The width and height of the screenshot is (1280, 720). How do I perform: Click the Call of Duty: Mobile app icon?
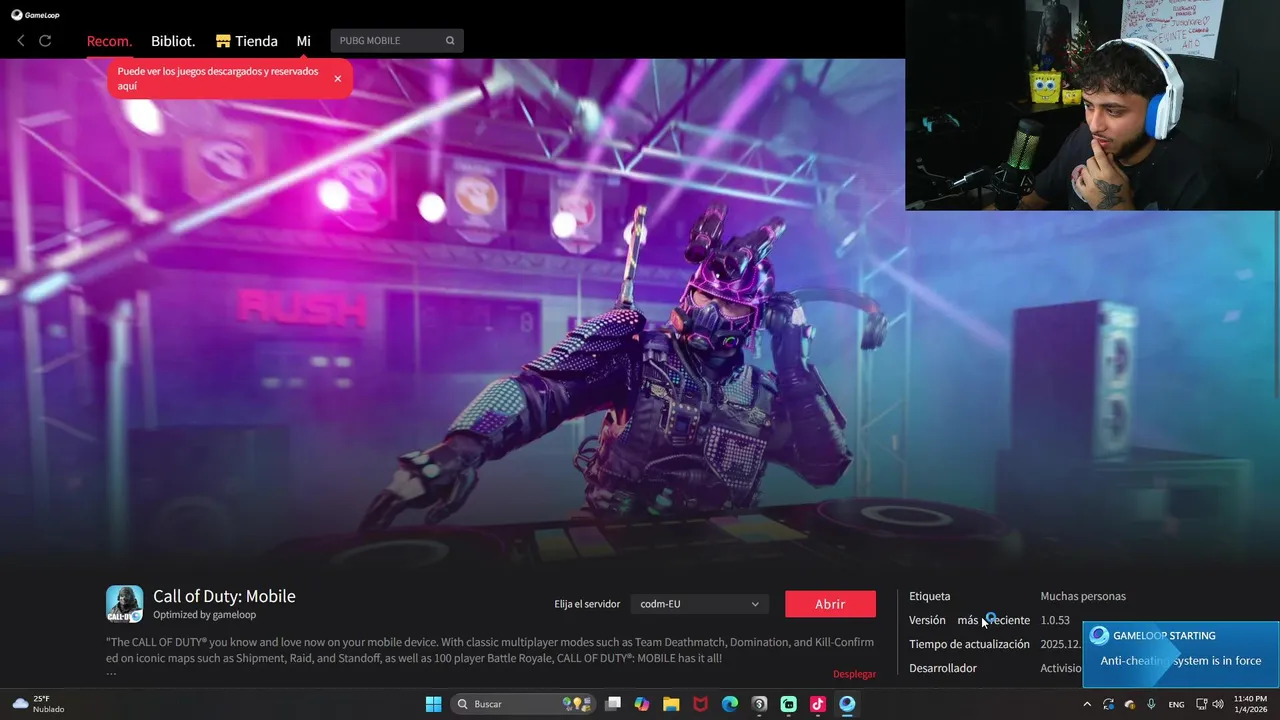[x=125, y=604]
